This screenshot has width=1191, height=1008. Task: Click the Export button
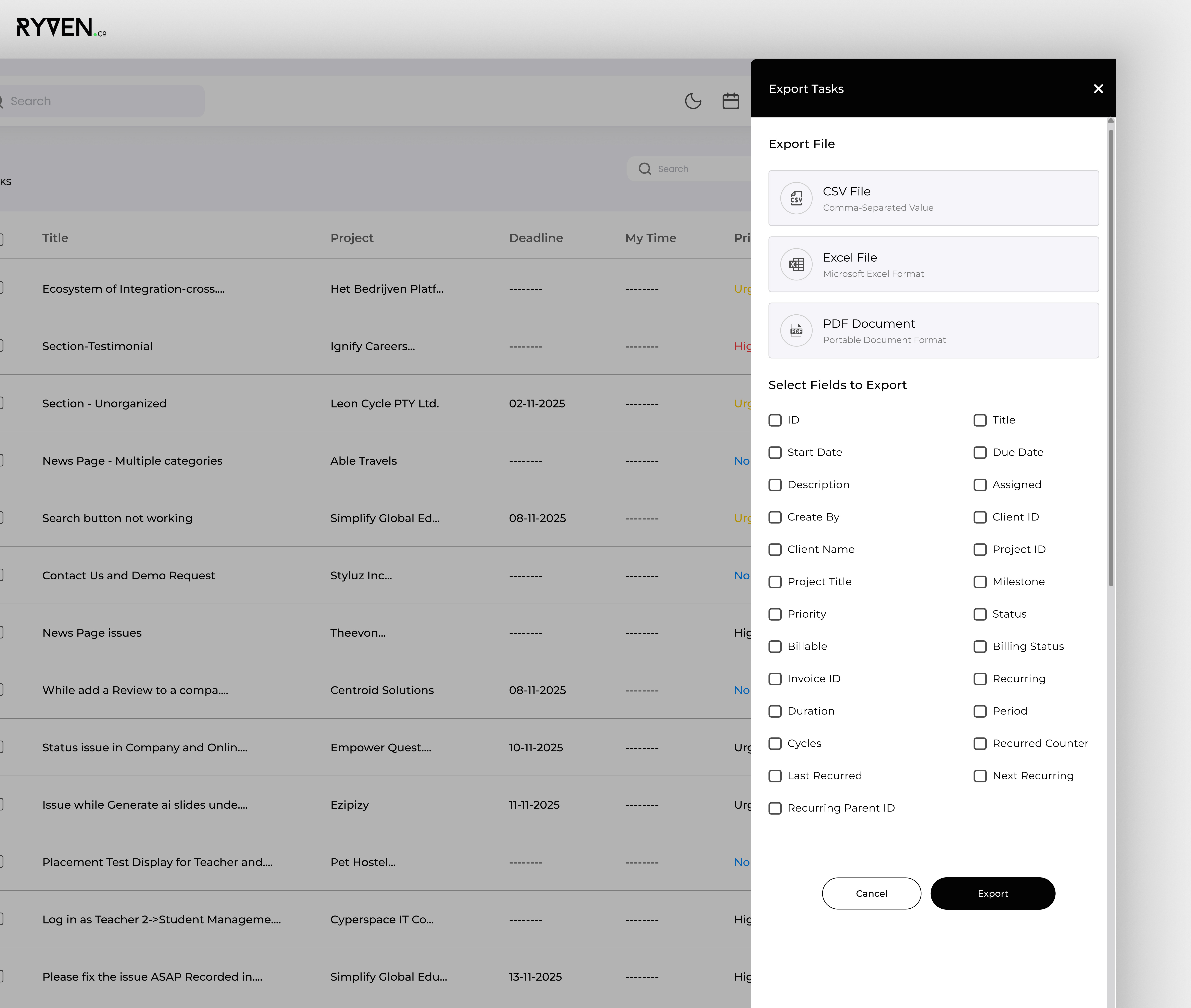coord(993,893)
